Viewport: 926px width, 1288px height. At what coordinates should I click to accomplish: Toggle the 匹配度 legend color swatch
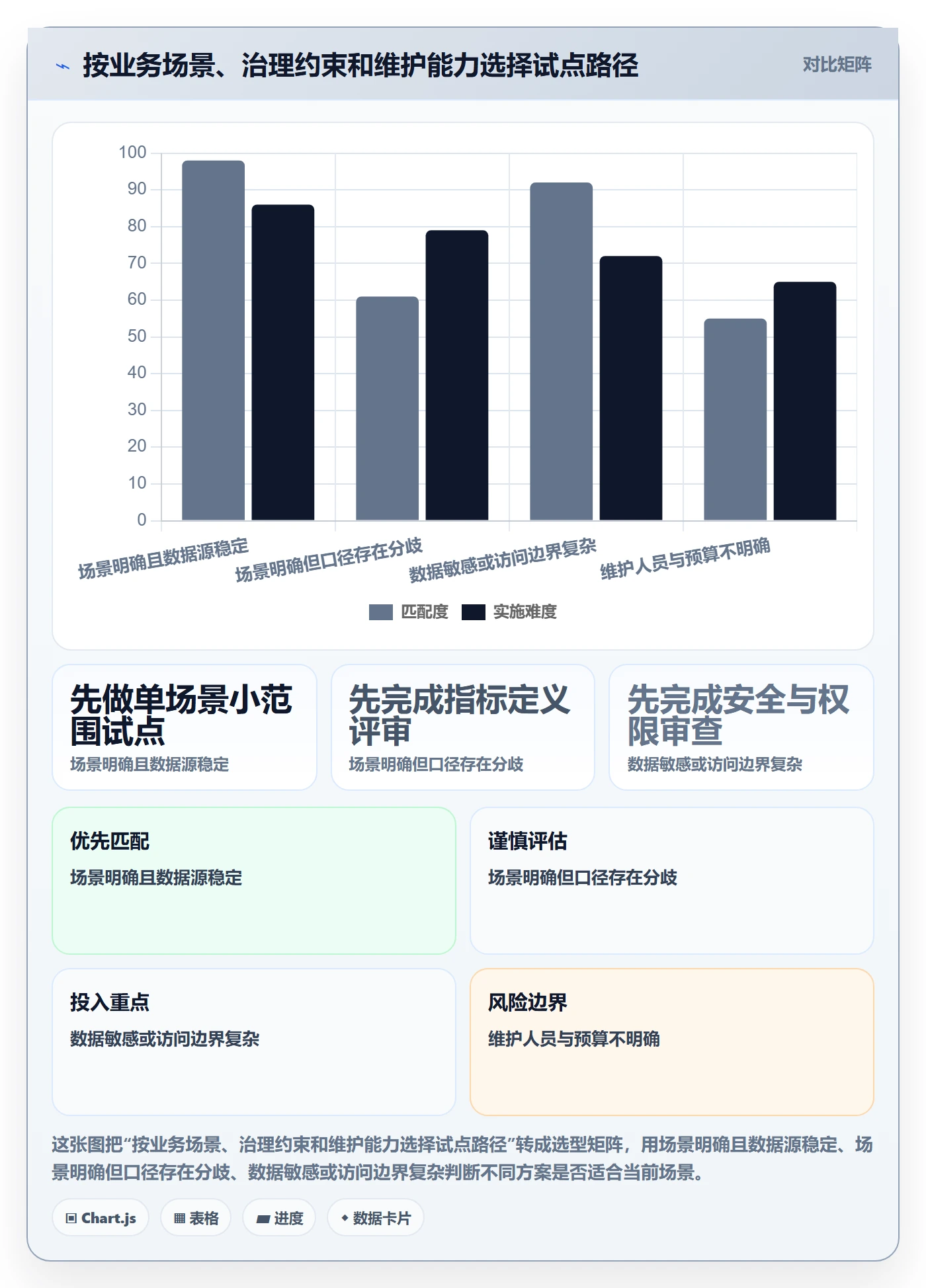click(x=380, y=612)
